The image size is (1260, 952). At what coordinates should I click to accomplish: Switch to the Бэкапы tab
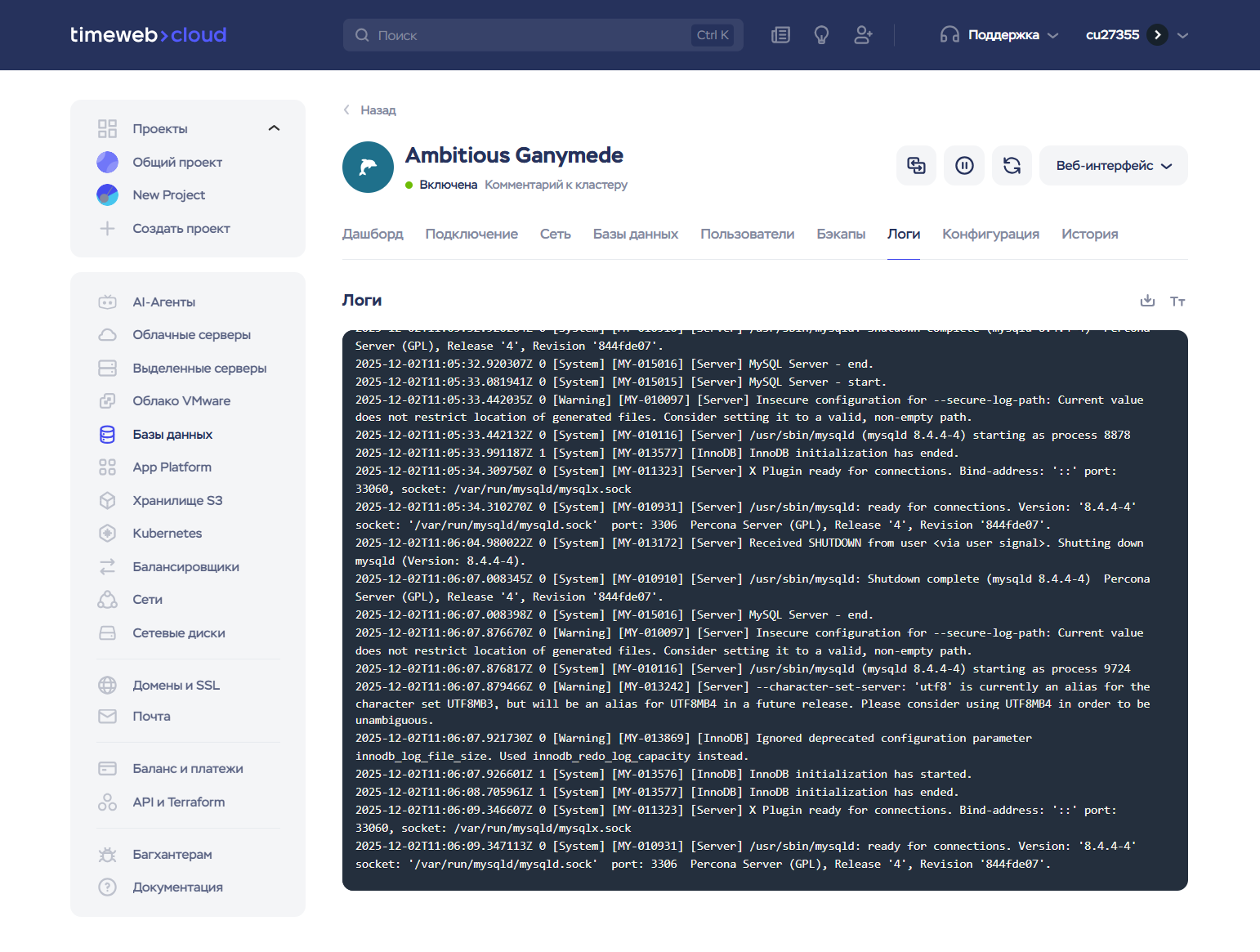840,235
